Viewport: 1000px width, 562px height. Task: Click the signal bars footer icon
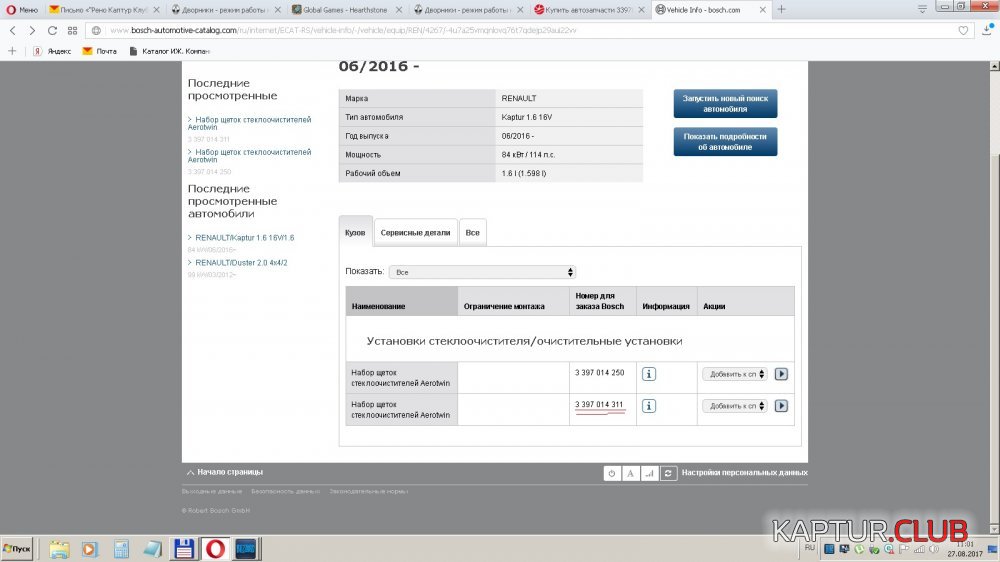[x=649, y=473]
